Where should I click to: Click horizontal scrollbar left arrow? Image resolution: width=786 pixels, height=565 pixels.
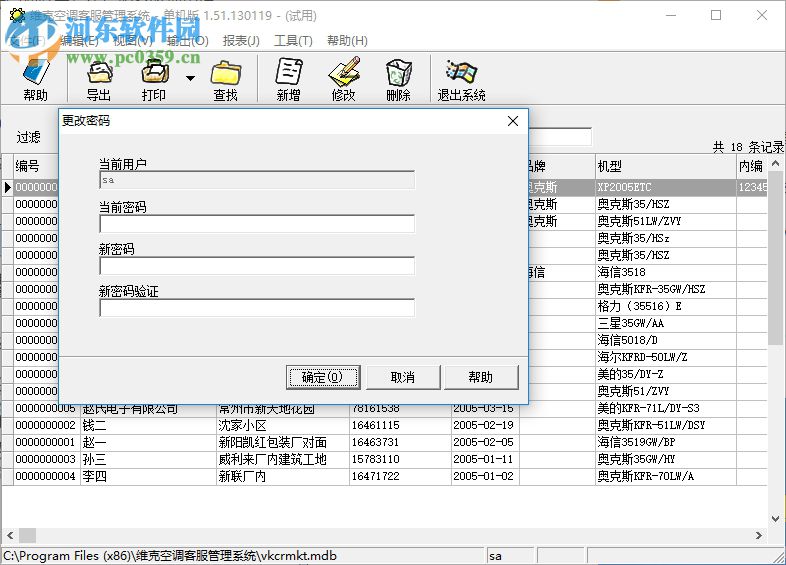tap(10, 535)
